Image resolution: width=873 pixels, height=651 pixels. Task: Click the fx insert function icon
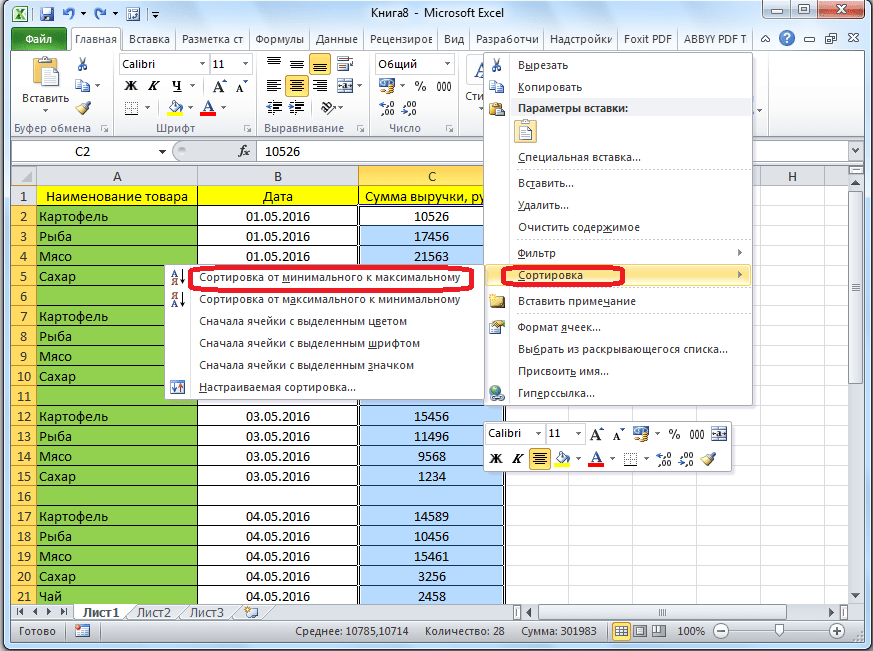pos(243,151)
